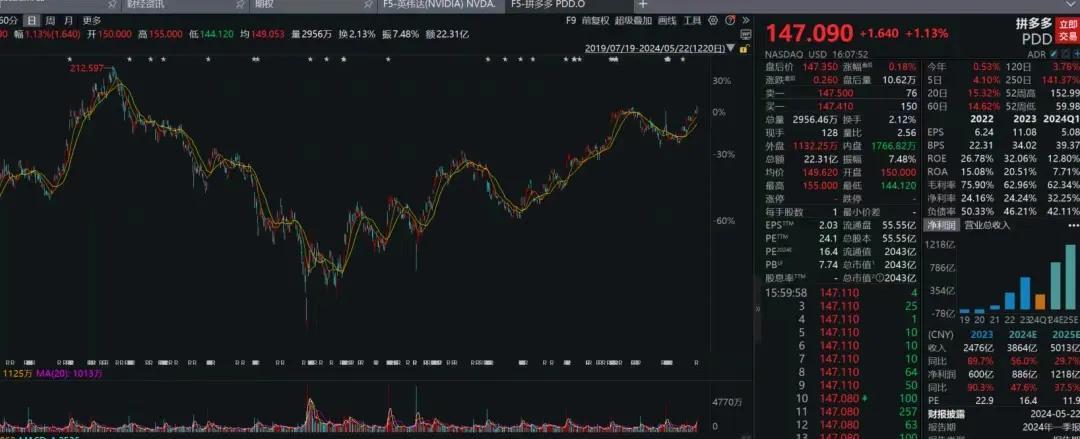The width and height of the screenshot is (1080, 439).
Task: Click the 2025E revenue 5013亿
Action: 1065,347
